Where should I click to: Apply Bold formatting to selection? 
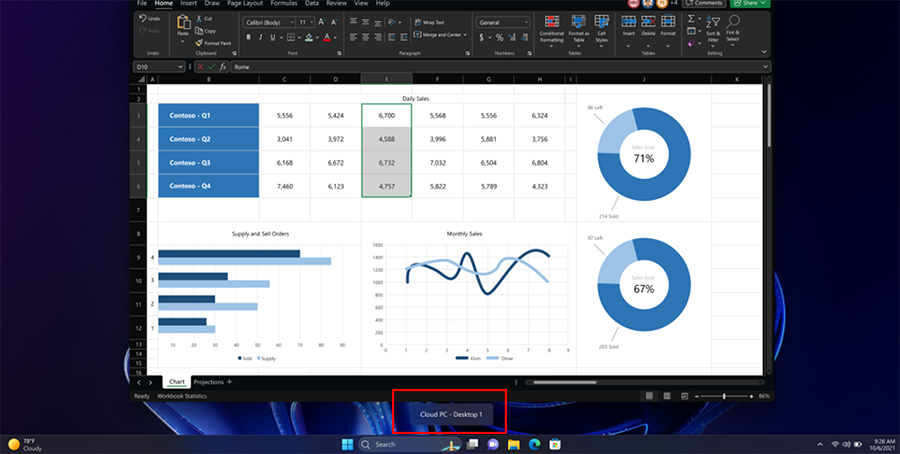[x=247, y=36]
